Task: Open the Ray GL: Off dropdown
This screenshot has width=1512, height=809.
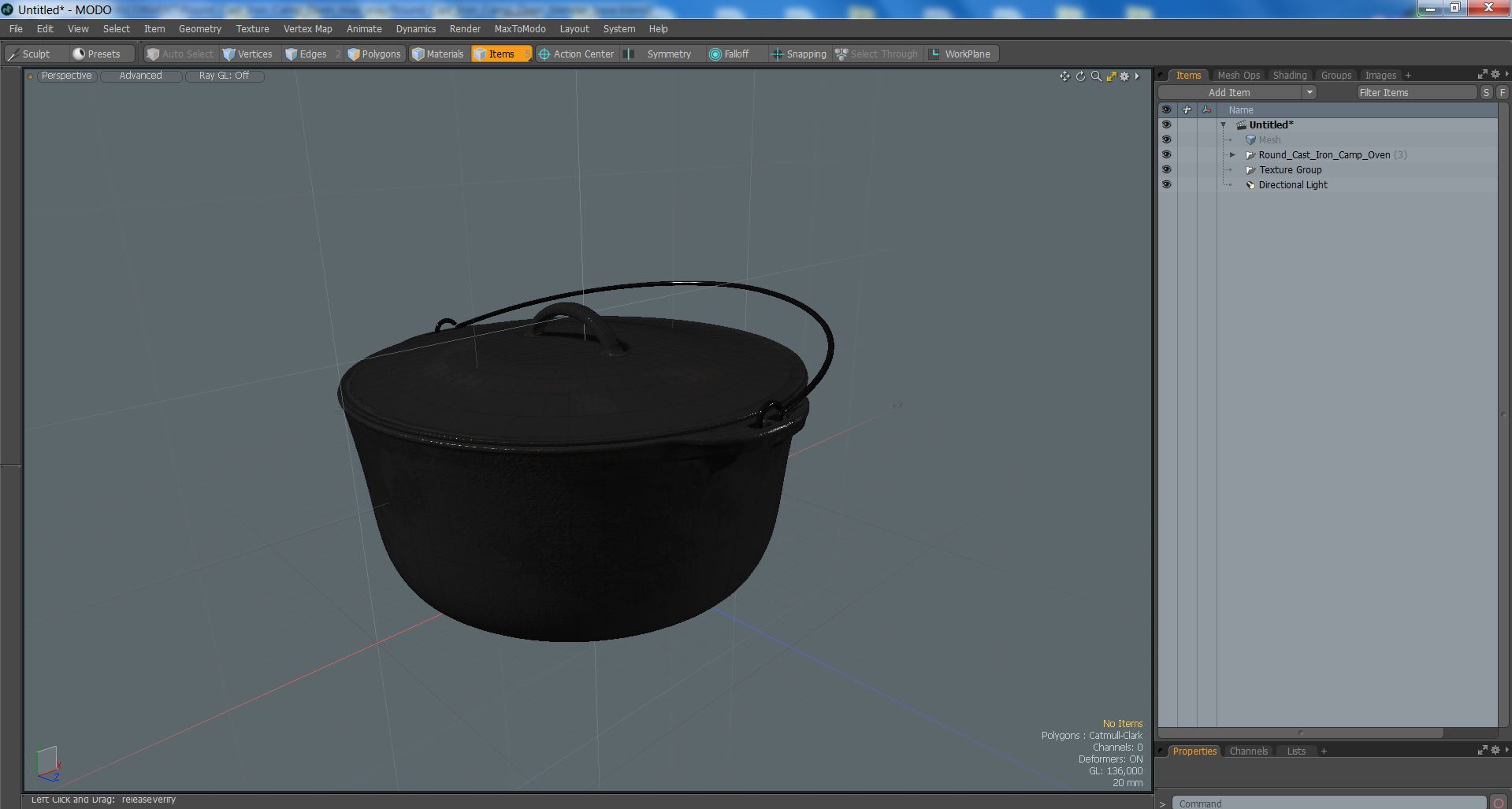Action: 224,76
